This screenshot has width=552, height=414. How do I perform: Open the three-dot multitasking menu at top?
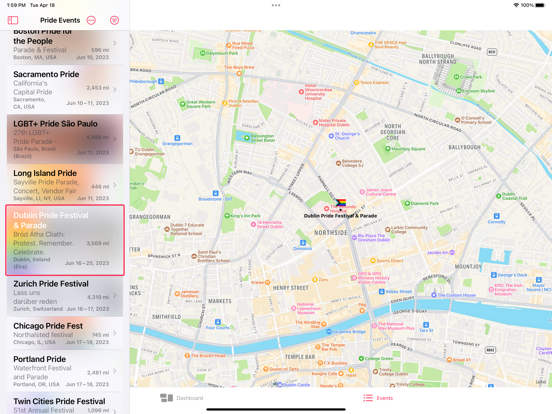click(276, 5)
